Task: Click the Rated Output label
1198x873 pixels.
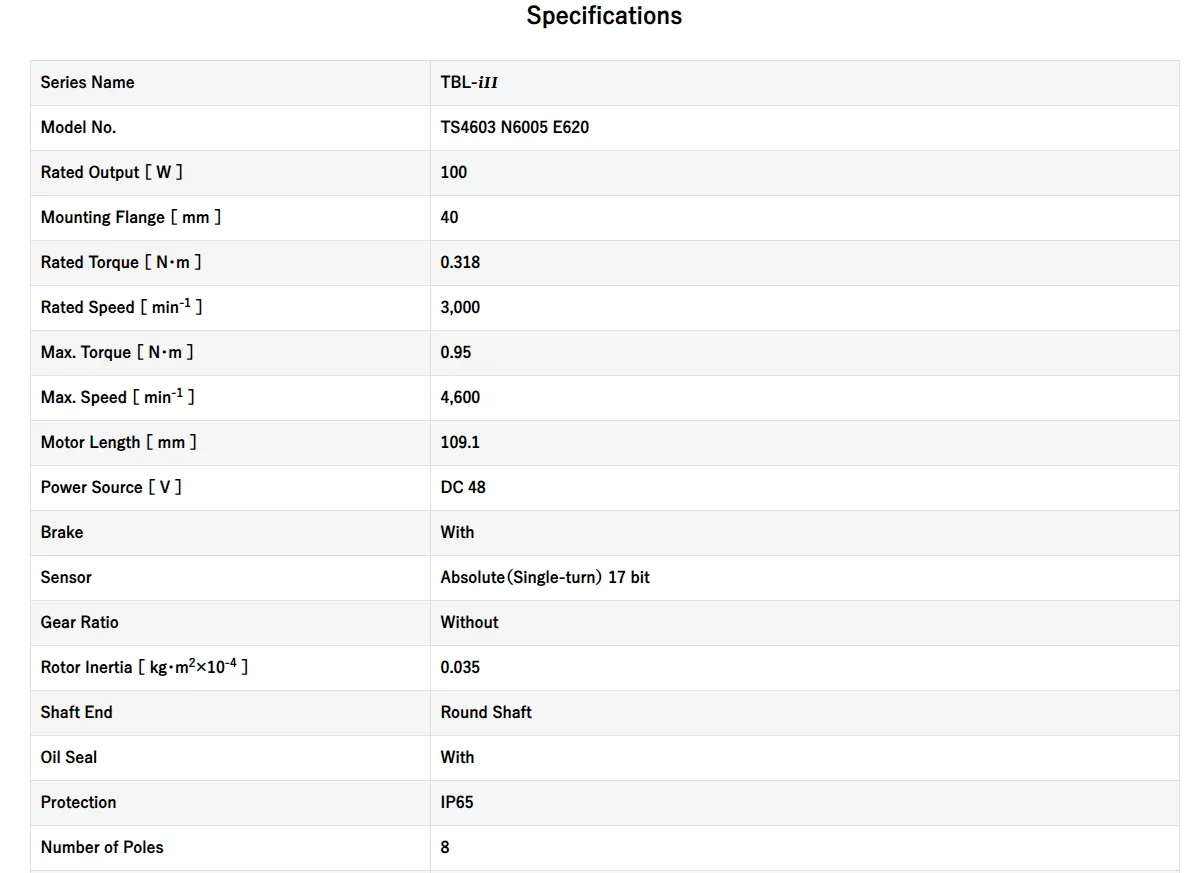Action: tap(111, 172)
